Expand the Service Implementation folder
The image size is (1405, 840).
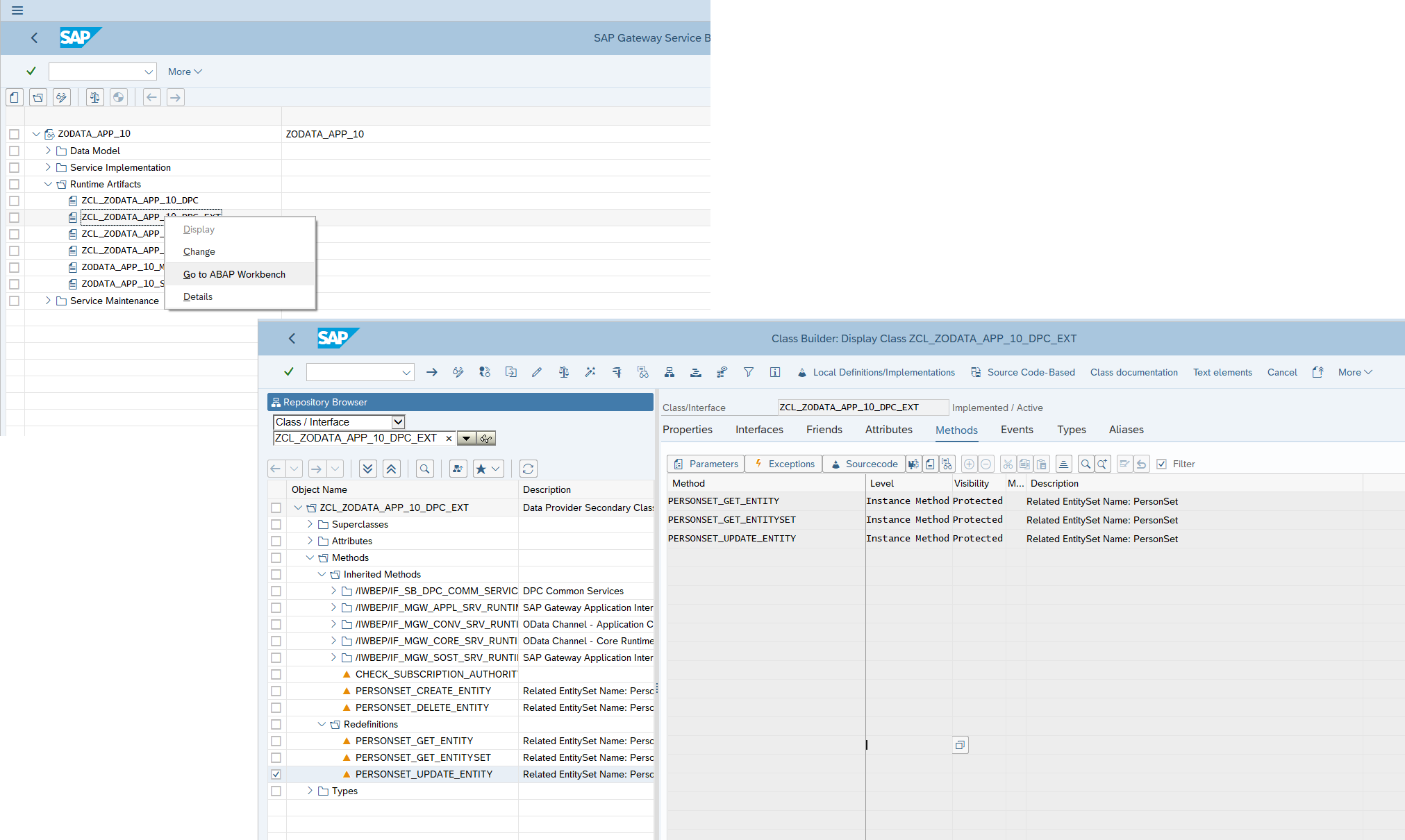point(48,167)
